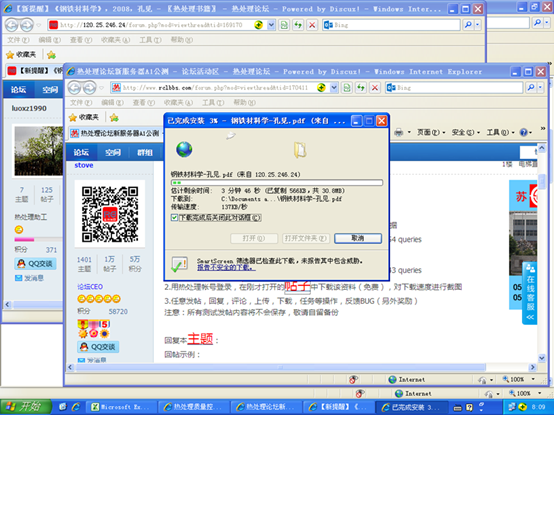The width and height of the screenshot is (554, 523).
Task: Click vertical scrollbar down arrow in front IE
Action: pyautogui.click(x=542, y=358)
